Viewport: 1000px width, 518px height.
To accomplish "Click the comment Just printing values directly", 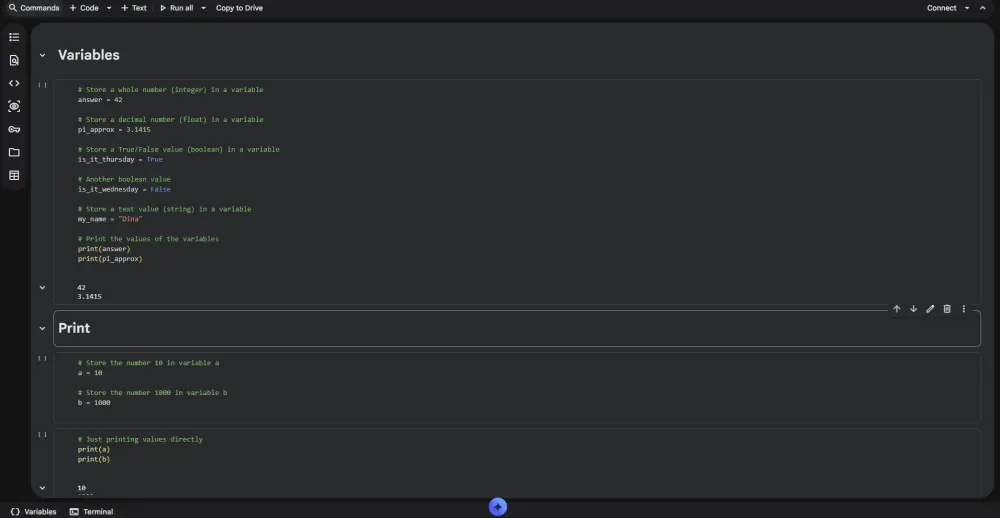I will coord(140,439).
